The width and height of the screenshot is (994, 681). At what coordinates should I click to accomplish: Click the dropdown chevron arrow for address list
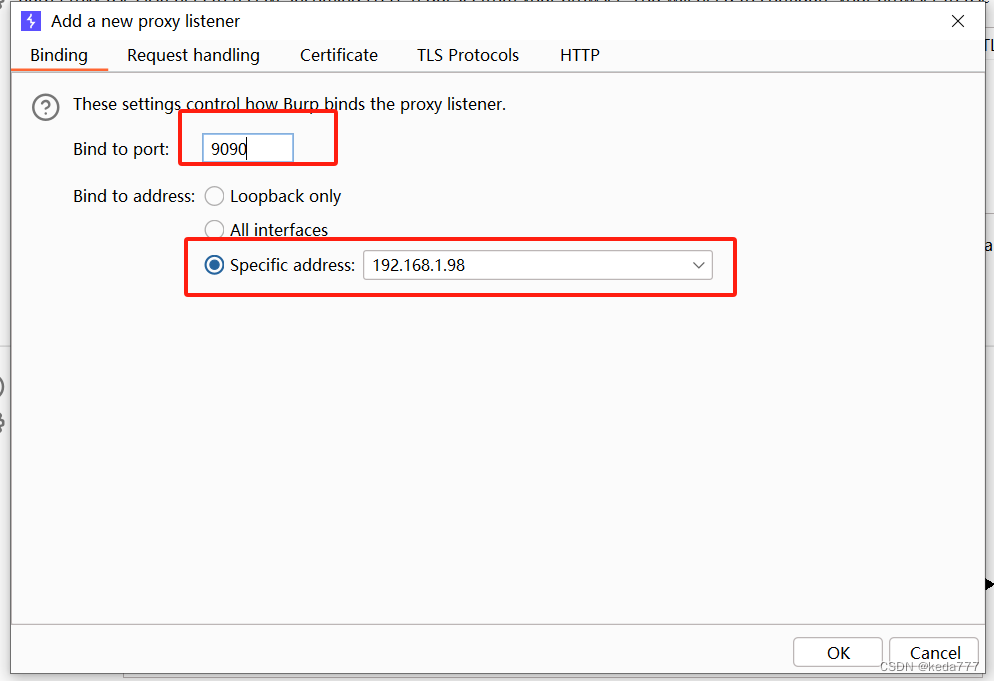point(699,265)
